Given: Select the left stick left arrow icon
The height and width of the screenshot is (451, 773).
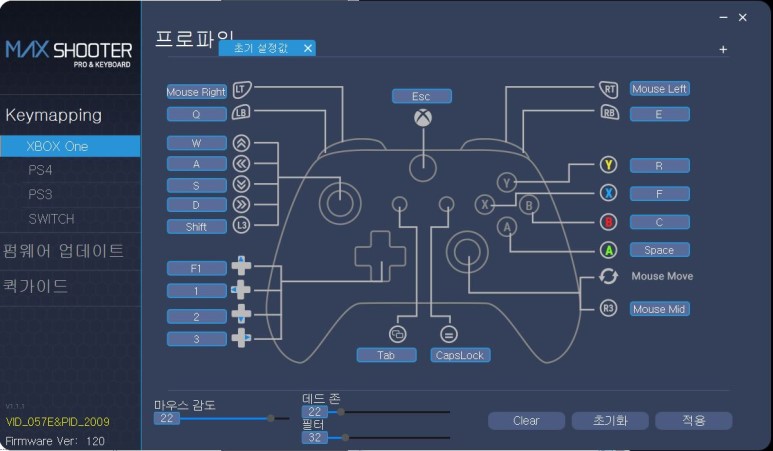Looking at the screenshot, I should [242, 164].
